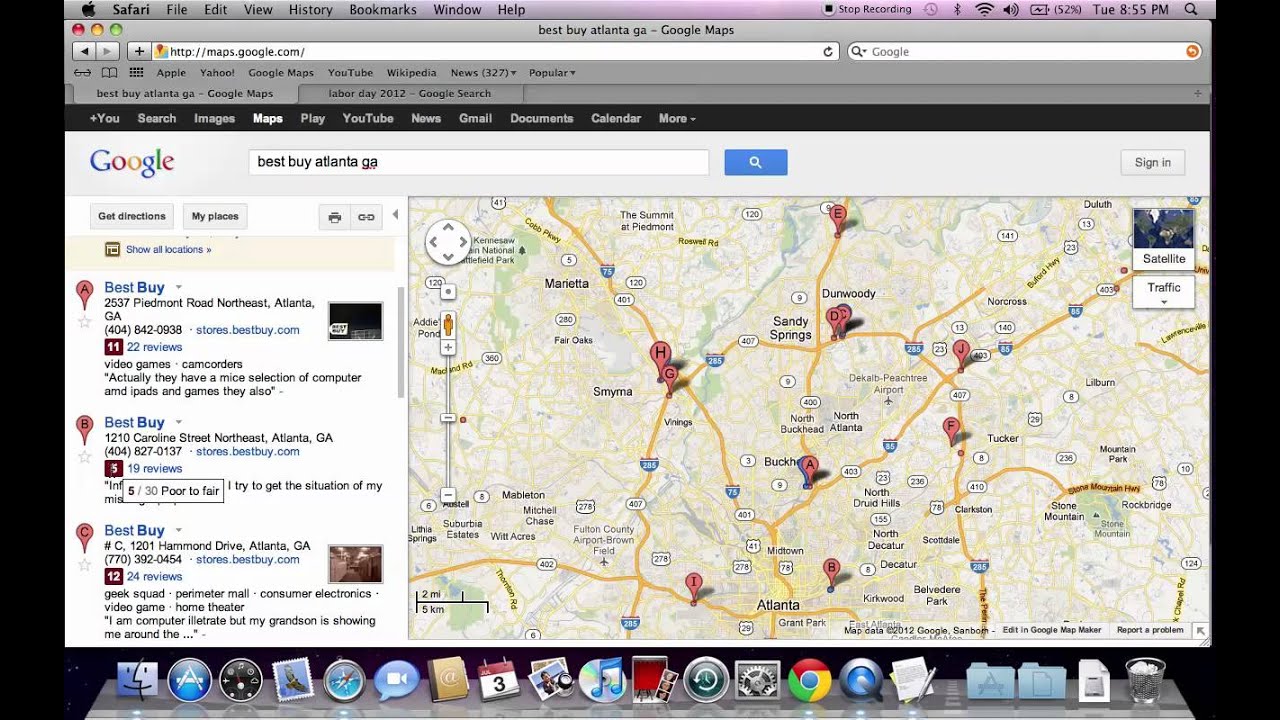
Task: Click the Get directions button
Action: click(x=132, y=216)
